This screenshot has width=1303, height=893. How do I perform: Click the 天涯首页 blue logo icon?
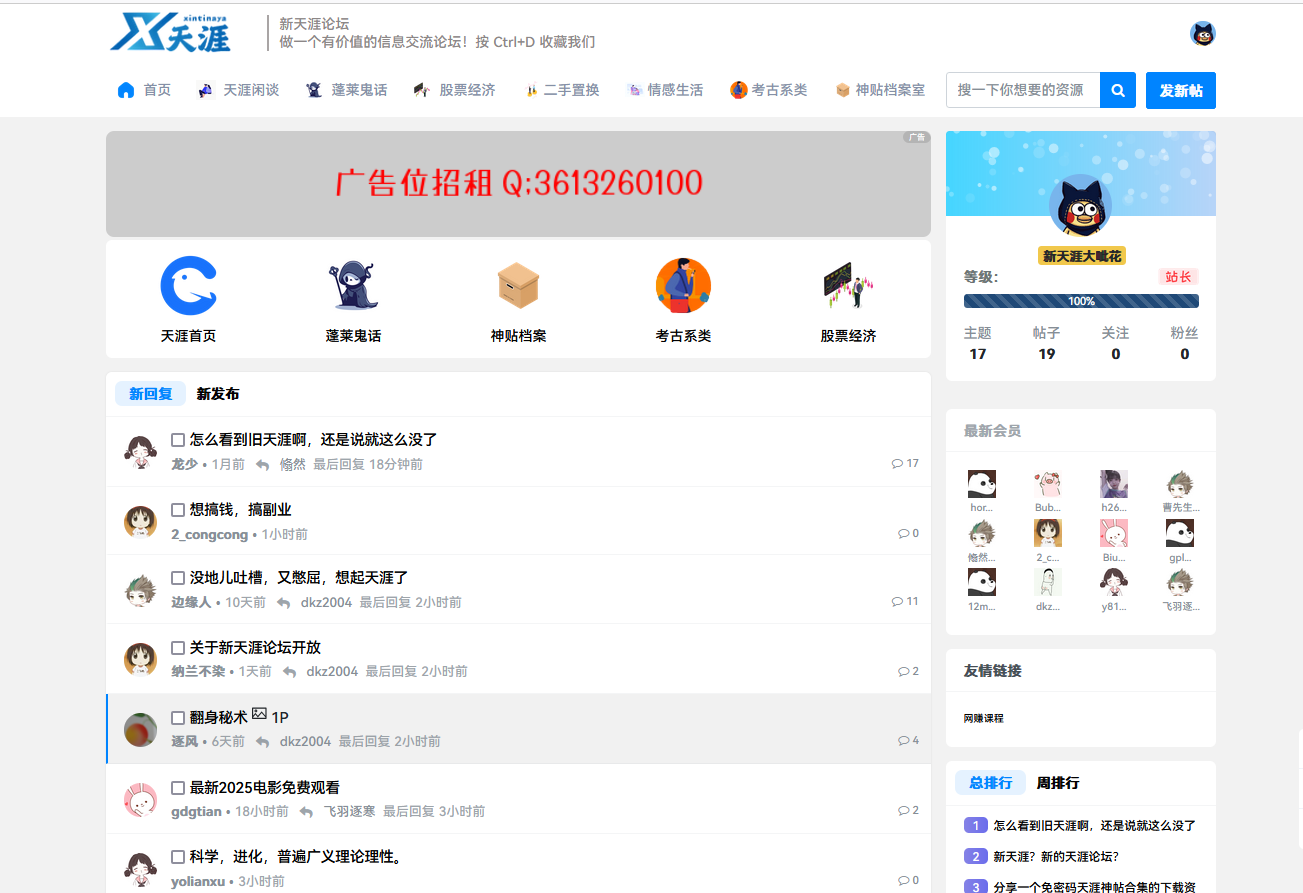(x=189, y=285)
